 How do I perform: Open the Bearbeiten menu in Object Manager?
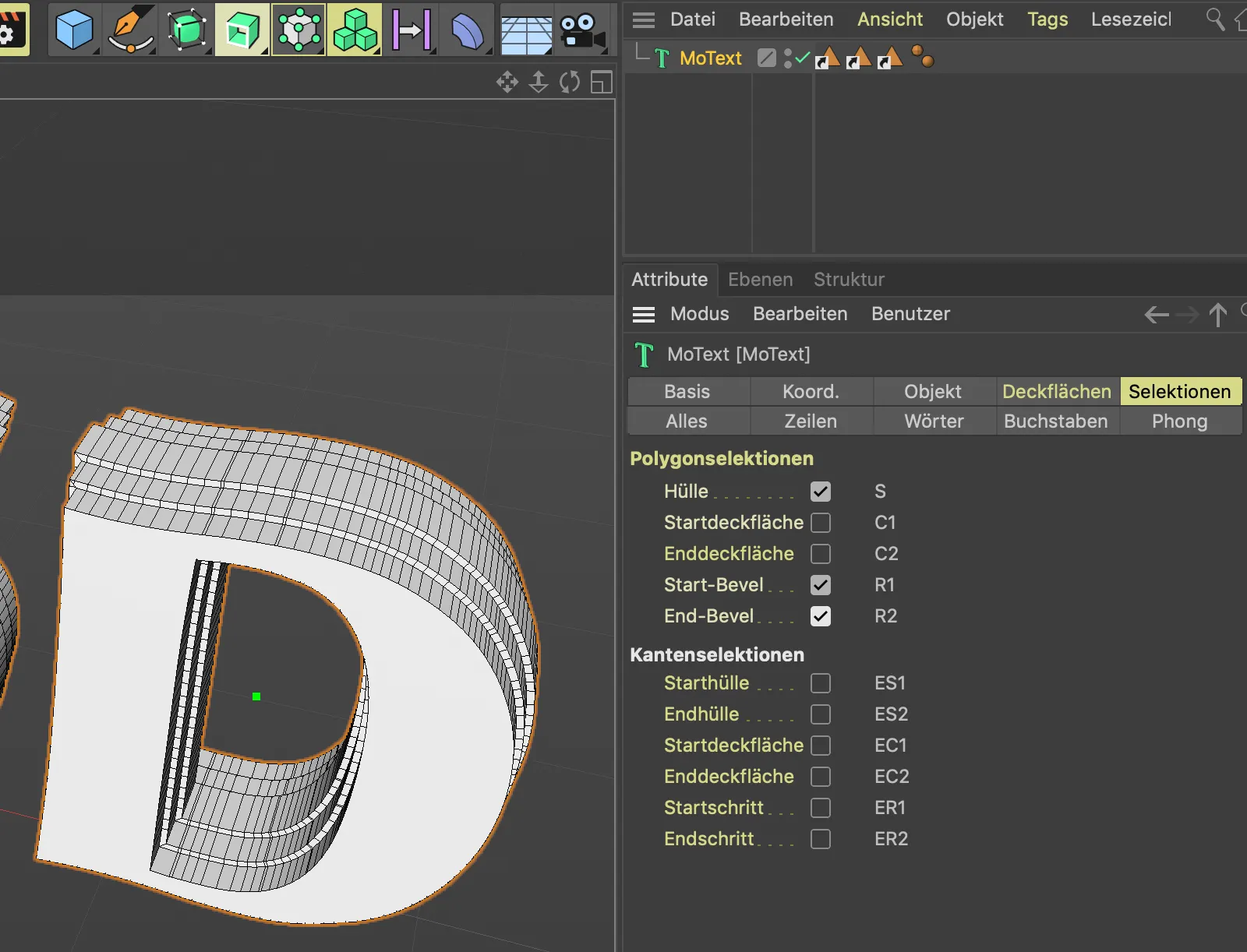click(786, 19)
